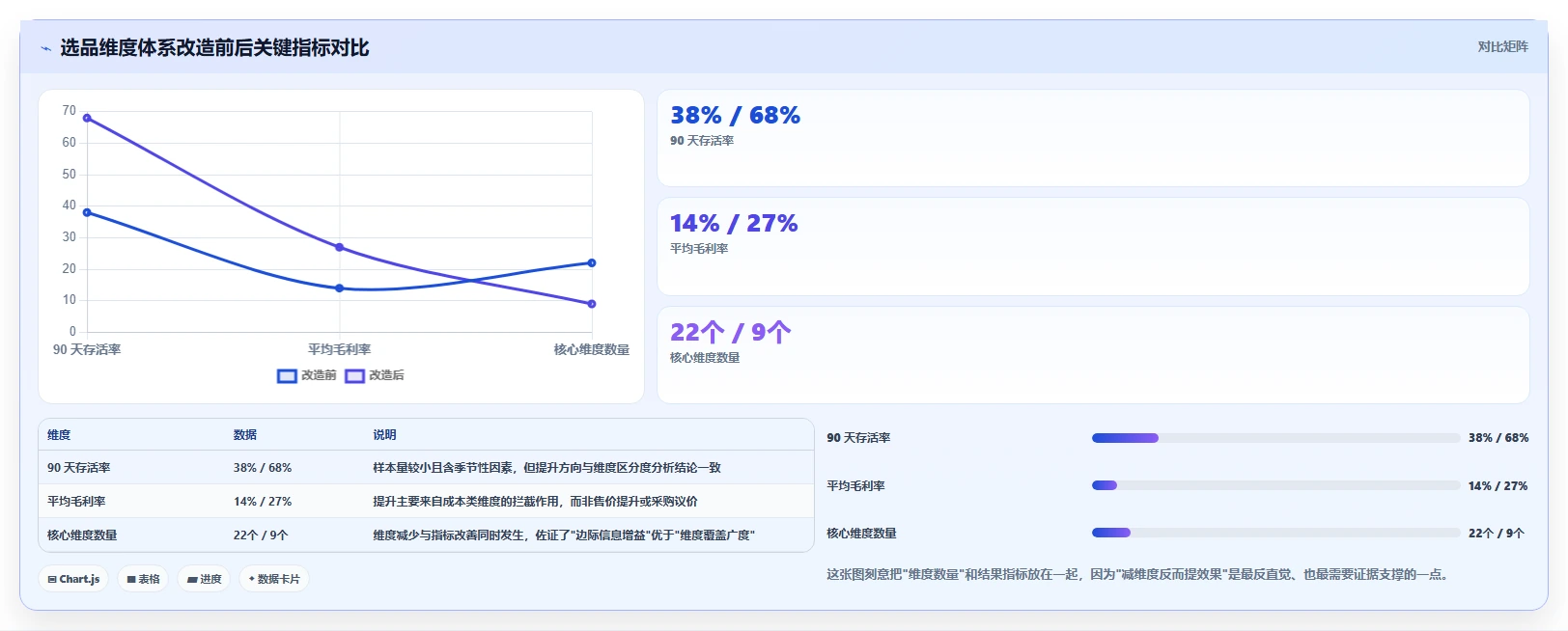Click the 核心维度数量 chart axis label
The height and width of the screenshot is (631, 1568).
pyautogui.click(x=591, y=350)
